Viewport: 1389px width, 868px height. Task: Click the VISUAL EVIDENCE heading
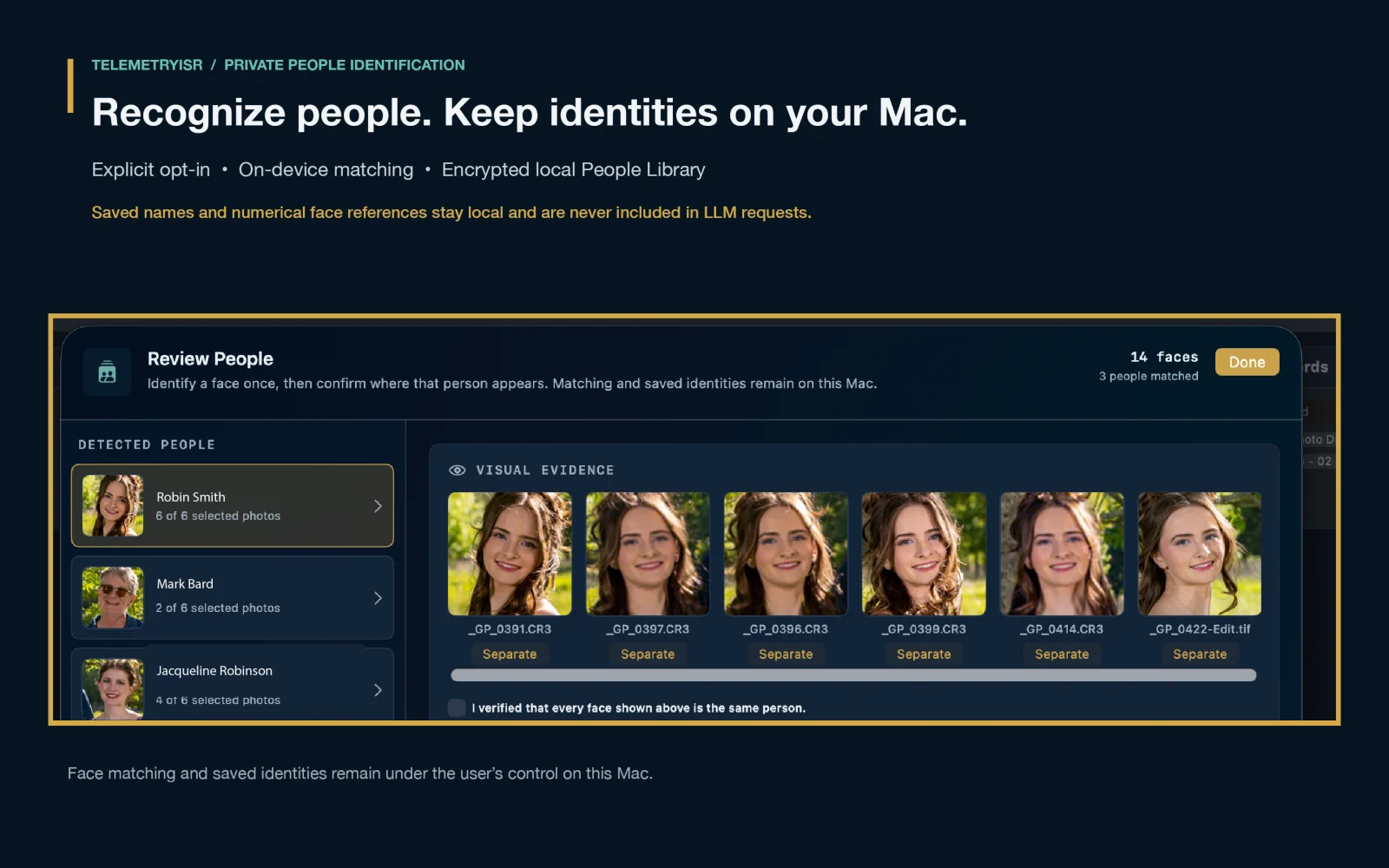(545, 470)
